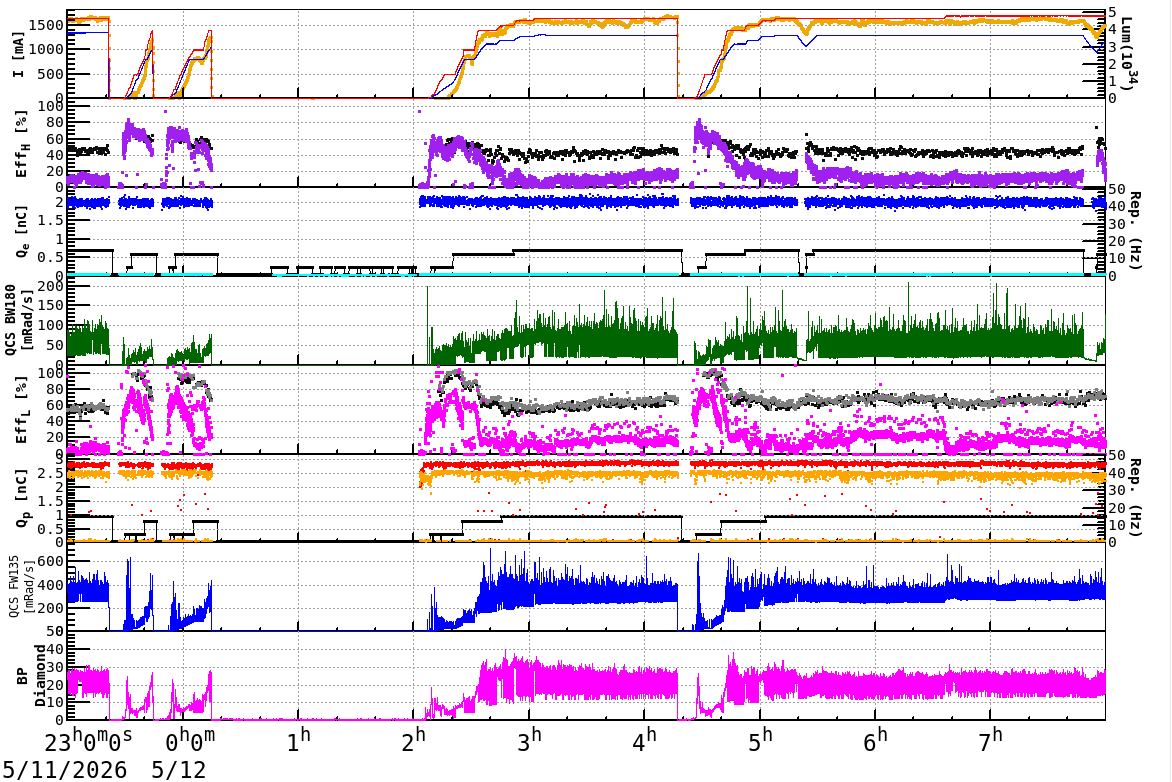Select the '400' tick on the QCS FW135 axis
The width and height of the screenshot is (1172, 782).
click(x=51, y=585)
